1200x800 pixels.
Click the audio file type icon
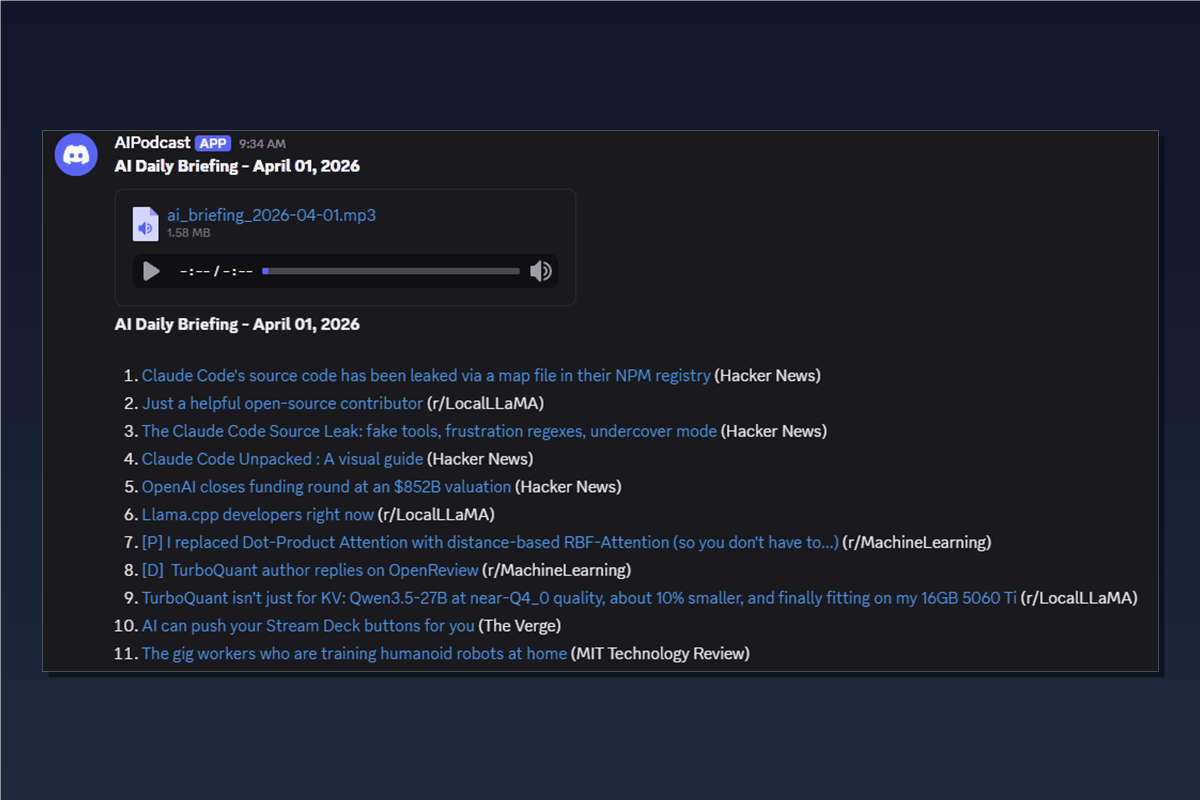(145, 224)
